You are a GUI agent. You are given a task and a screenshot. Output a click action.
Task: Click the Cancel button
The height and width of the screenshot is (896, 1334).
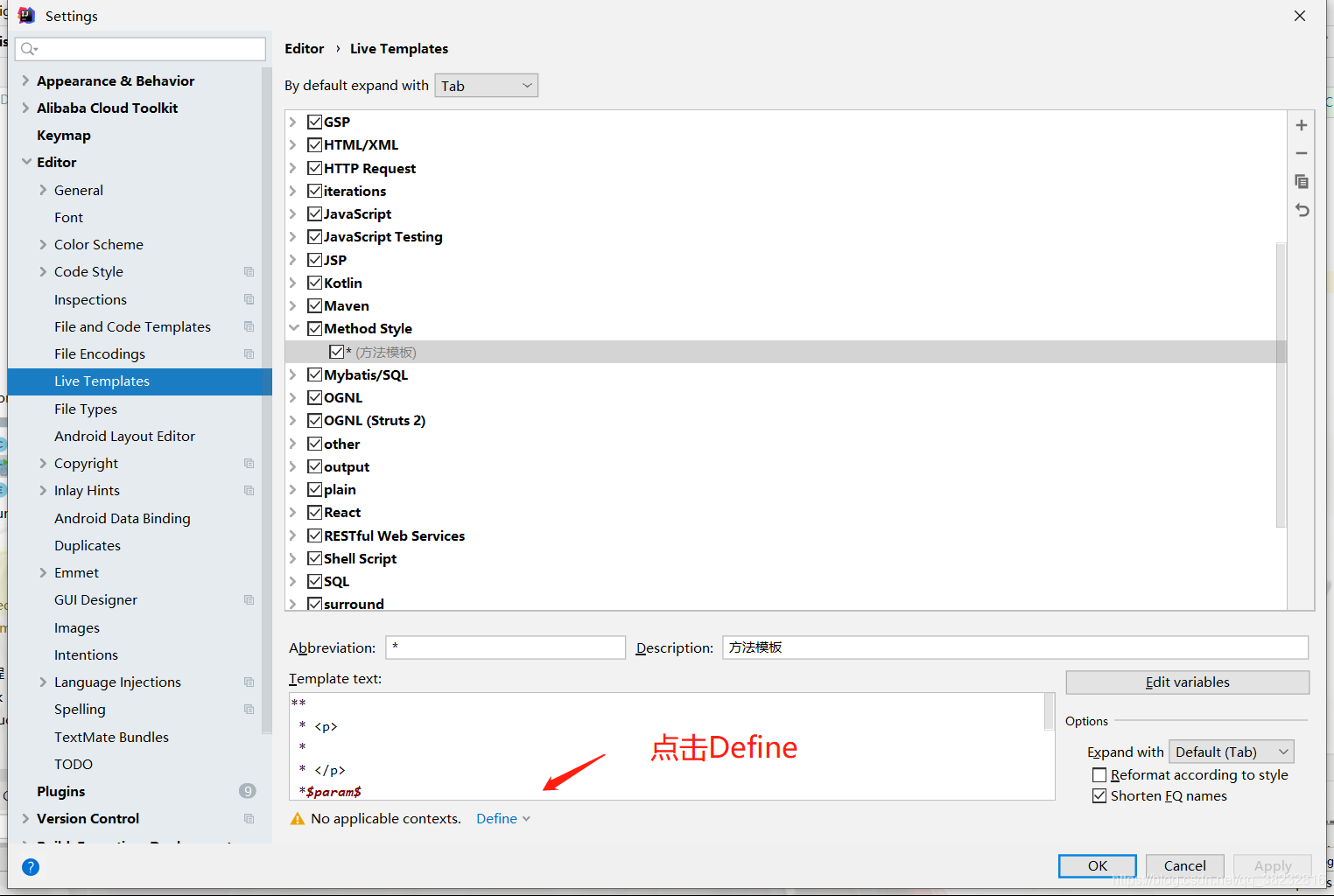(1185, 865)
